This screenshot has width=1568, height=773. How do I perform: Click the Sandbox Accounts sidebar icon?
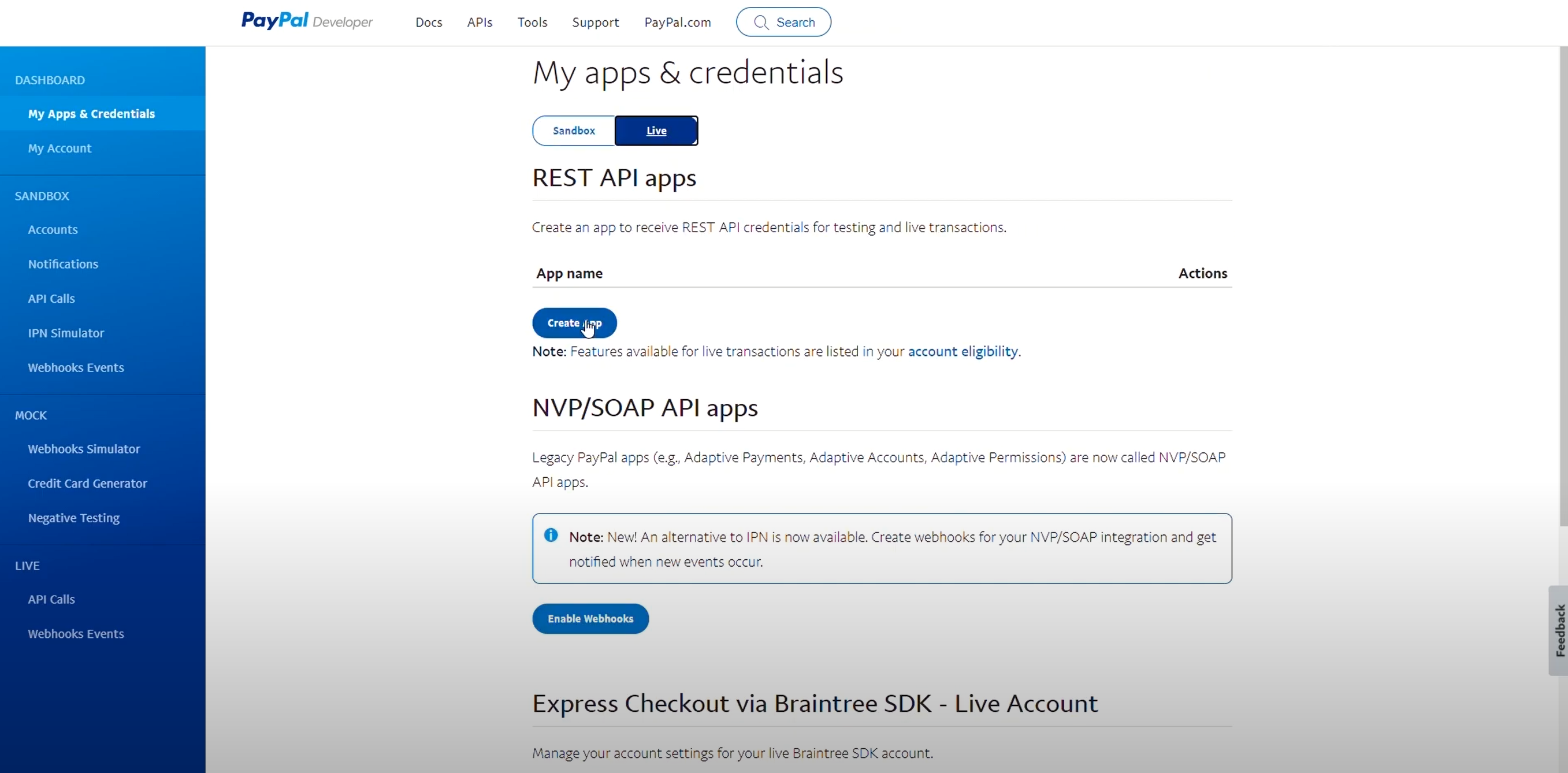click(x=53, y=229)
